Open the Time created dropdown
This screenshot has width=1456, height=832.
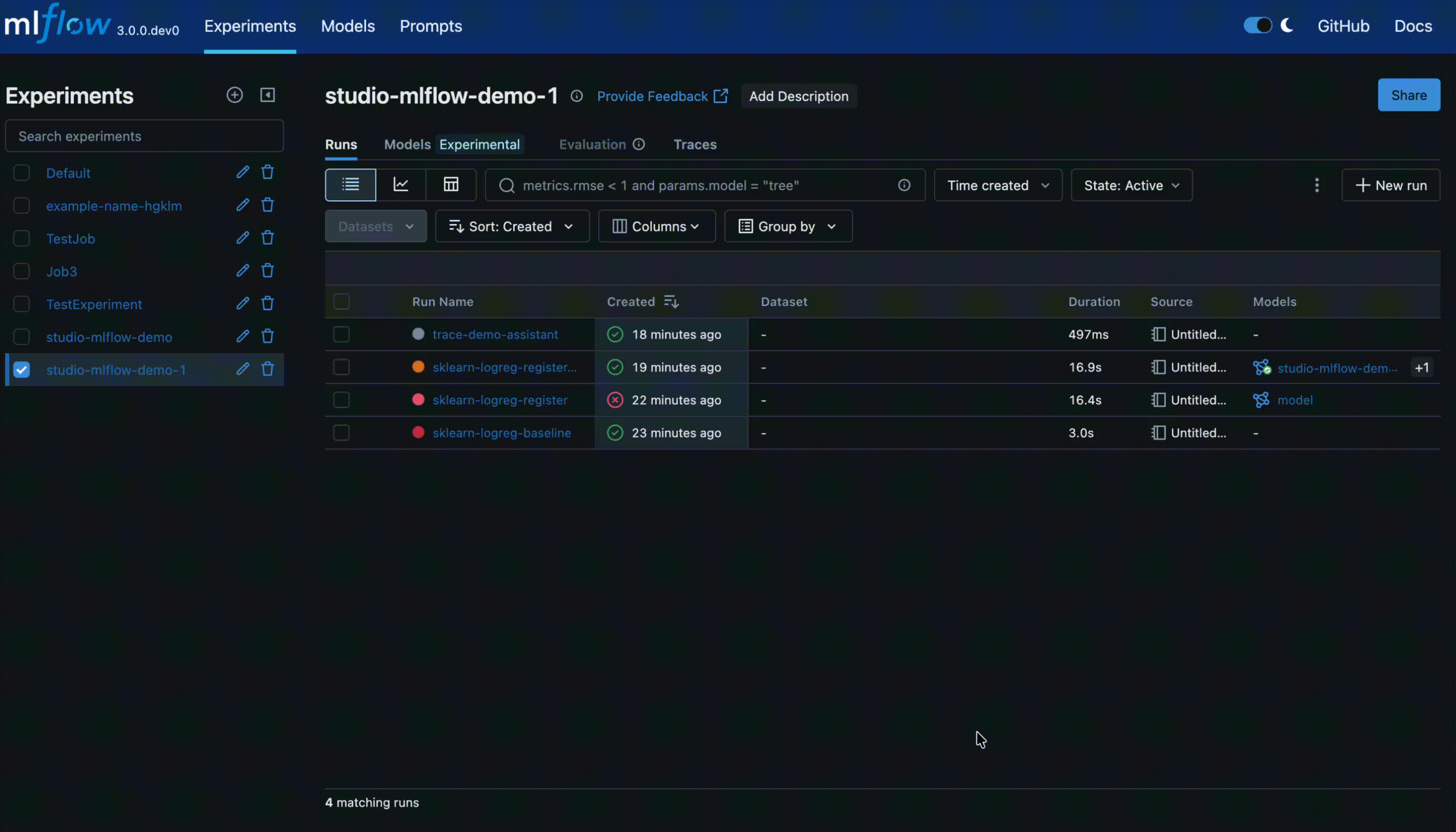pyautogui.click(x=998, y=185)
